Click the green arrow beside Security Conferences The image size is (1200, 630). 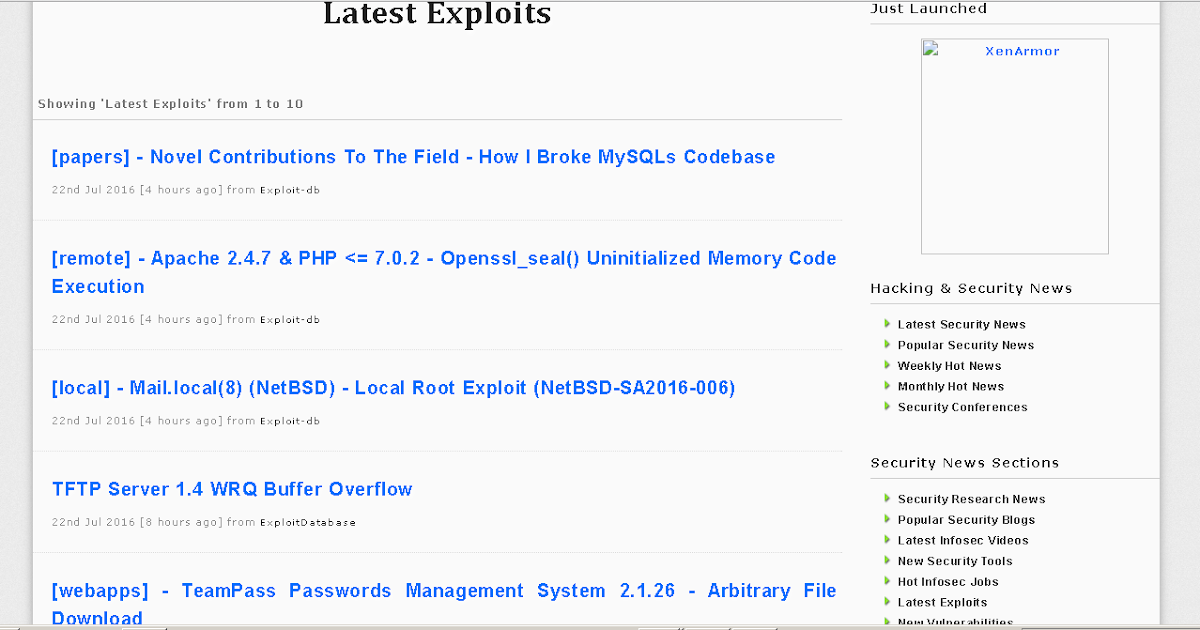(887, 407)
